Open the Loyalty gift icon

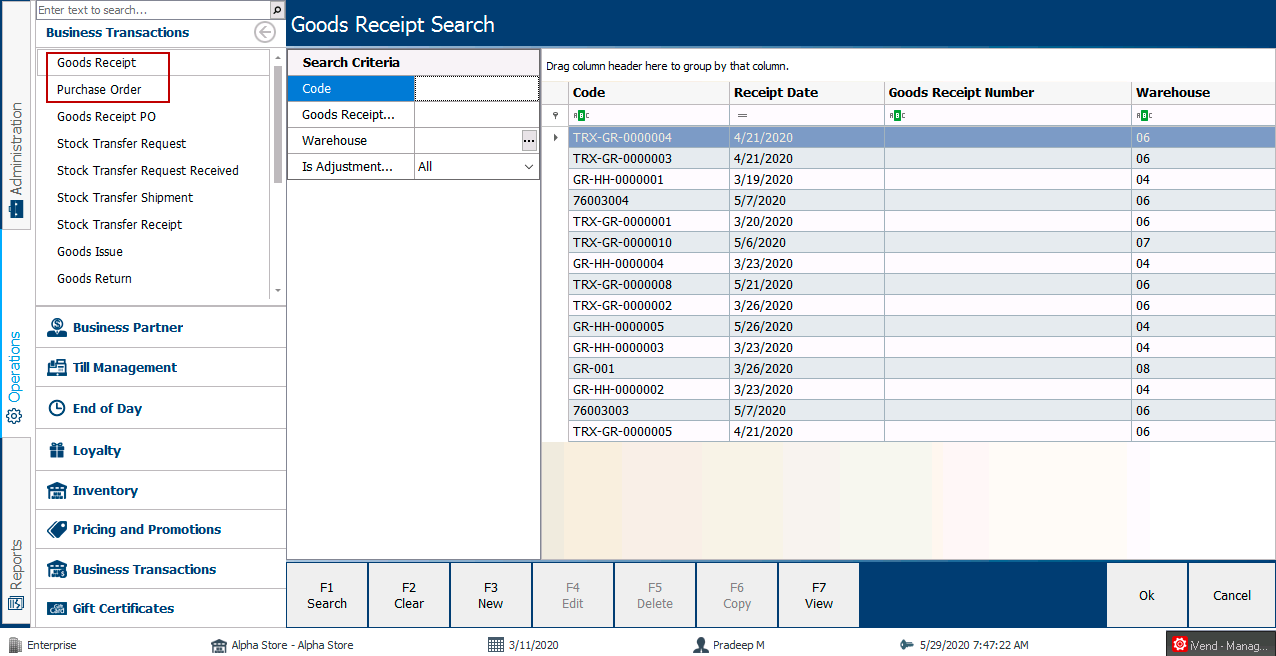click(57, 450)
